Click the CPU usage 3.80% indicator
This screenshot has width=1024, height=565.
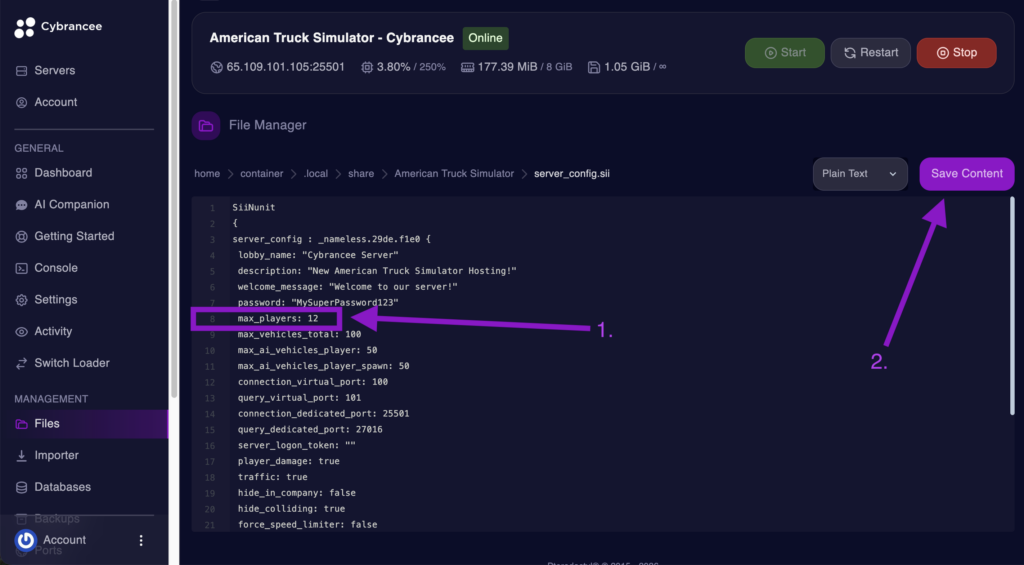[x=404, y=67]
